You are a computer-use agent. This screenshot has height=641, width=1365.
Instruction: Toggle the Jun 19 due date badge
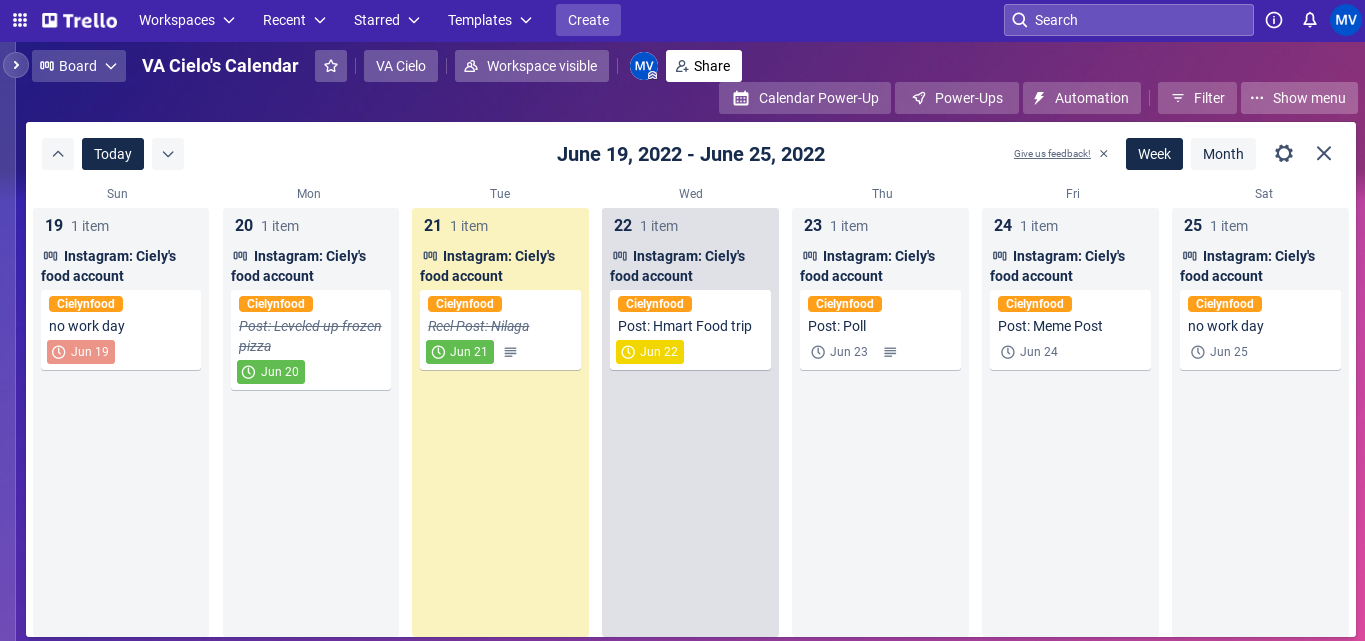pyautogui.click(x=81, y=352)
